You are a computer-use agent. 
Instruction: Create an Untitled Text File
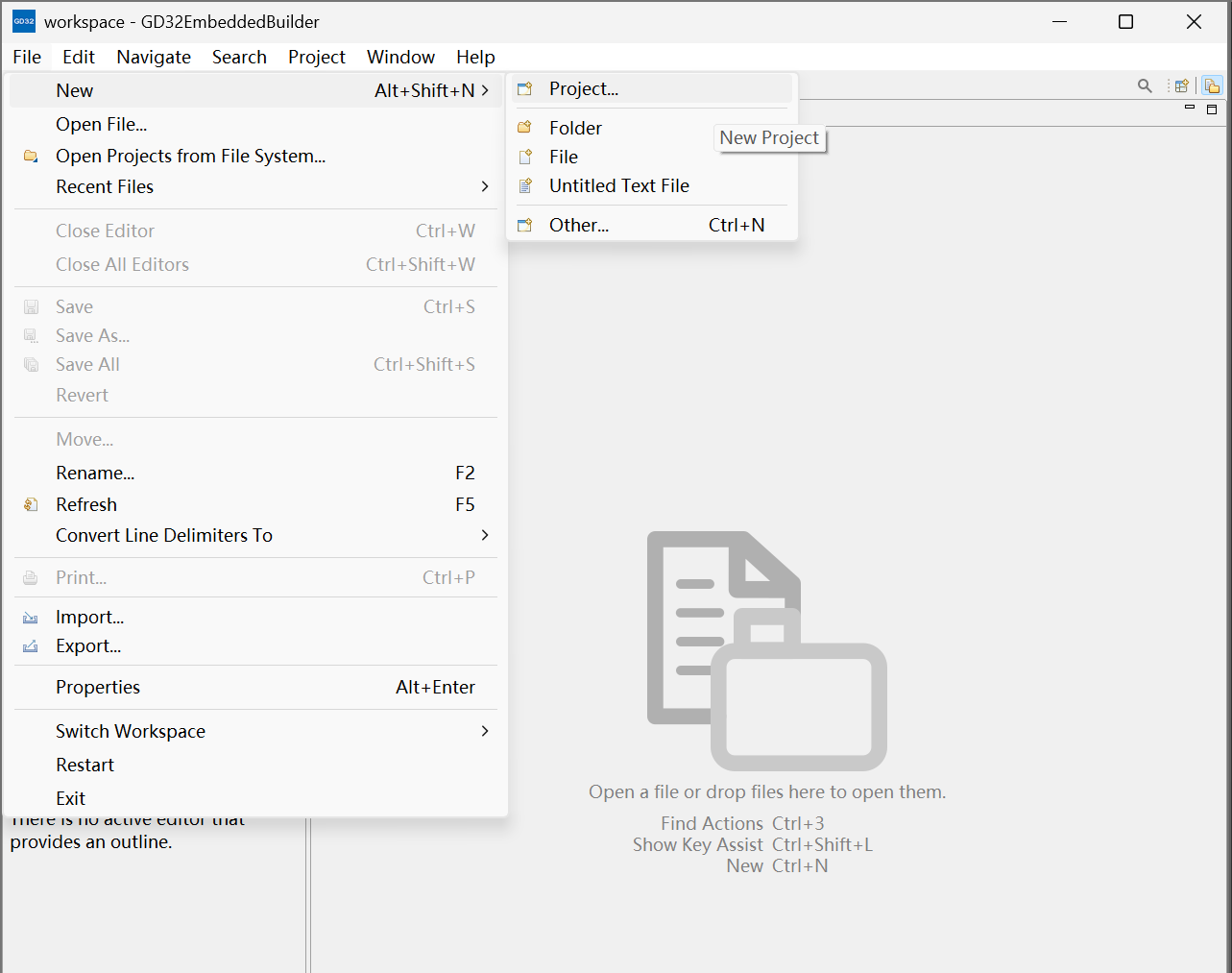[652, 185]
